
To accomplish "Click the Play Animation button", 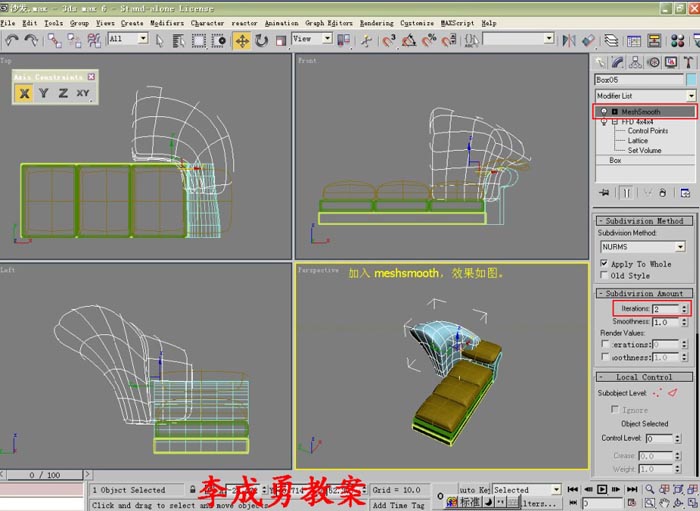I will pyautogui.click(x=602, y=490).
